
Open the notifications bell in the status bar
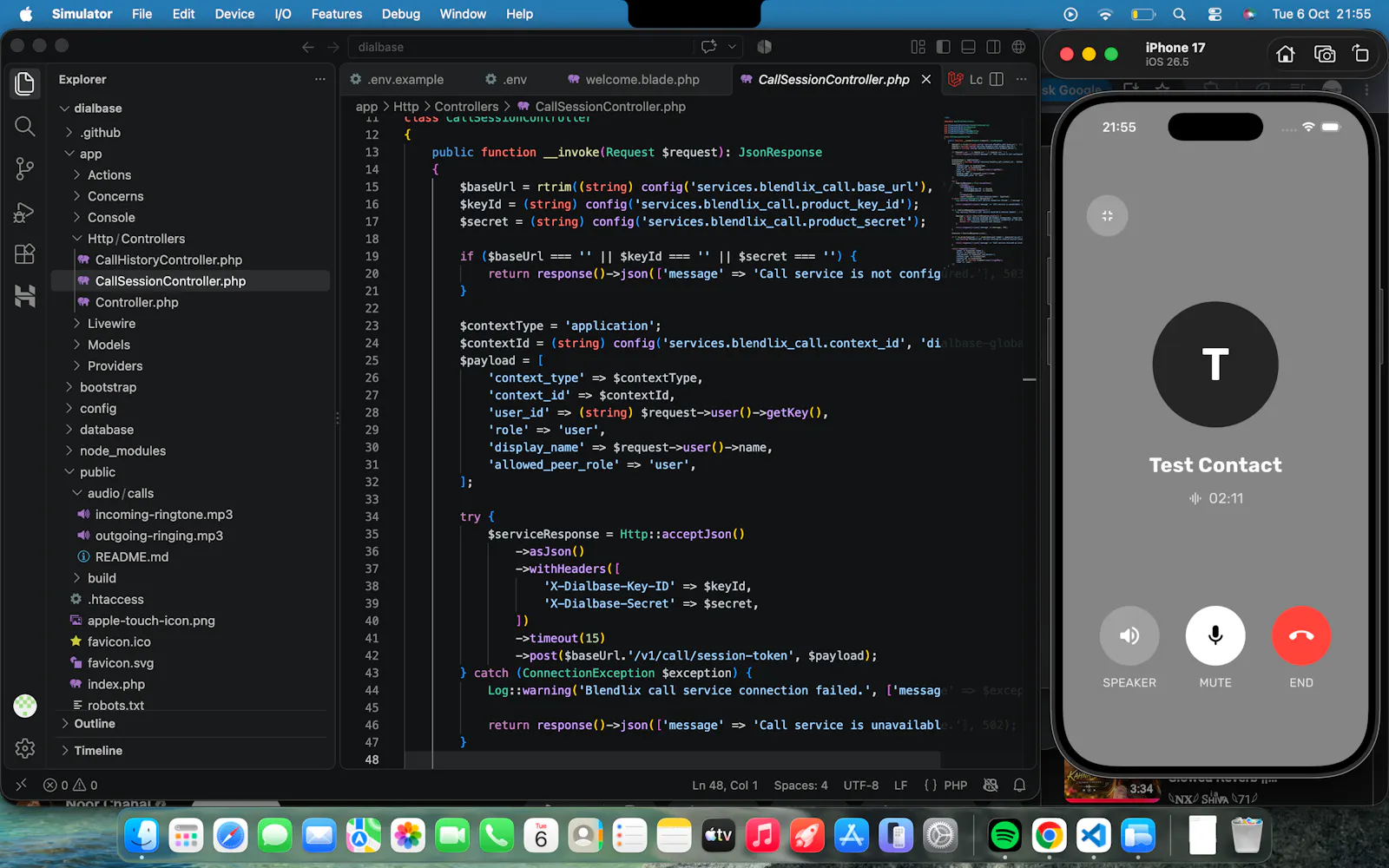pyautogui.click(x=1019, y=785)
